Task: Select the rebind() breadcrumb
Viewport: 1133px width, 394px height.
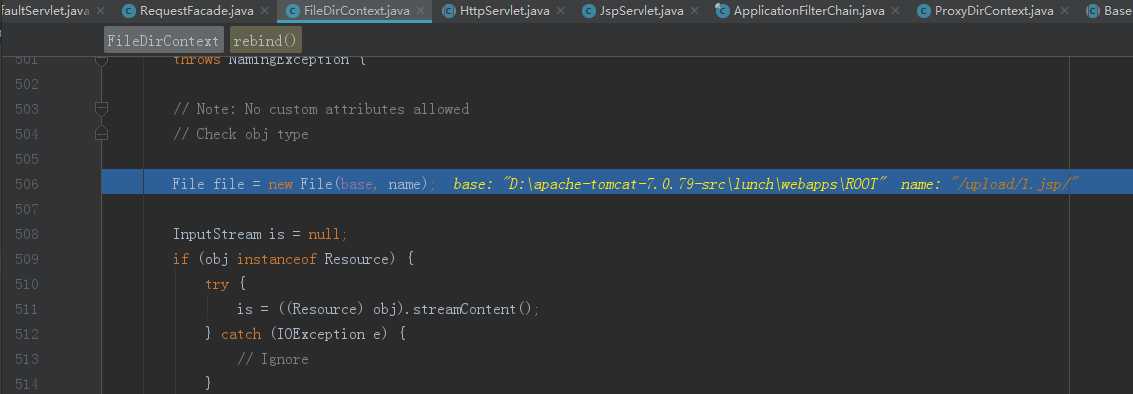Action: click(x=265, y=41)
